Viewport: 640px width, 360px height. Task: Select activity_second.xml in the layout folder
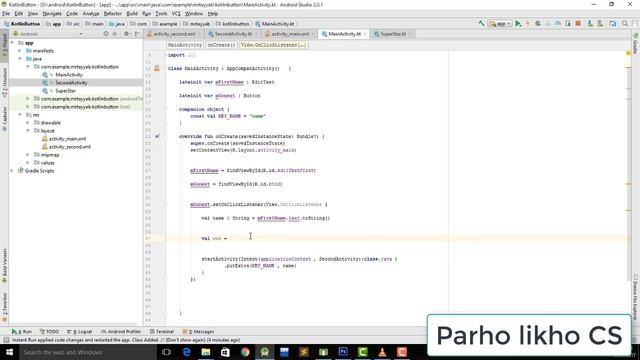point(70,147)
